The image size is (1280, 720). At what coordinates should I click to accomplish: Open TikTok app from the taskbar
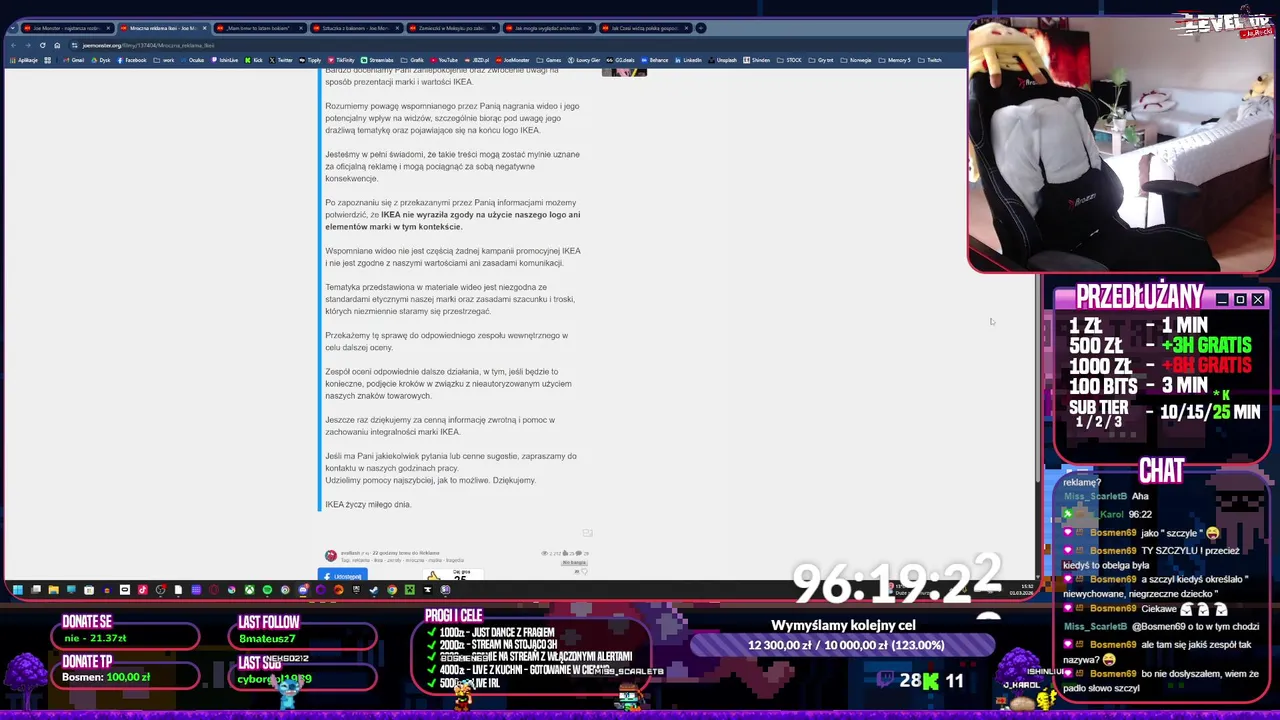click(142, 590)
